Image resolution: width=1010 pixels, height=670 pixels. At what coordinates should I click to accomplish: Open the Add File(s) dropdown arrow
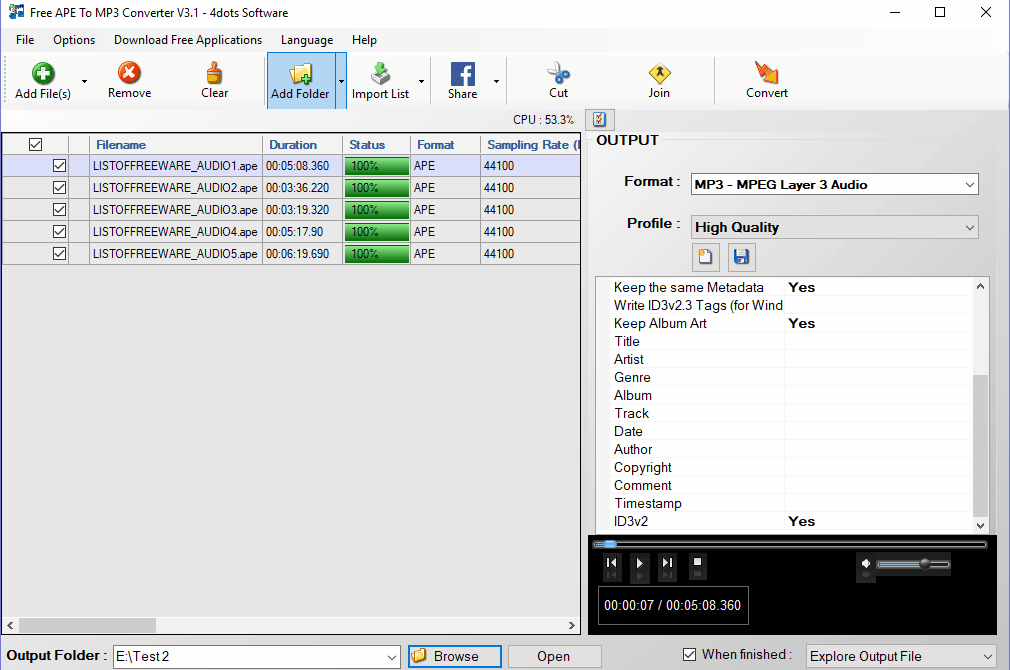click(x=84, y=81)
